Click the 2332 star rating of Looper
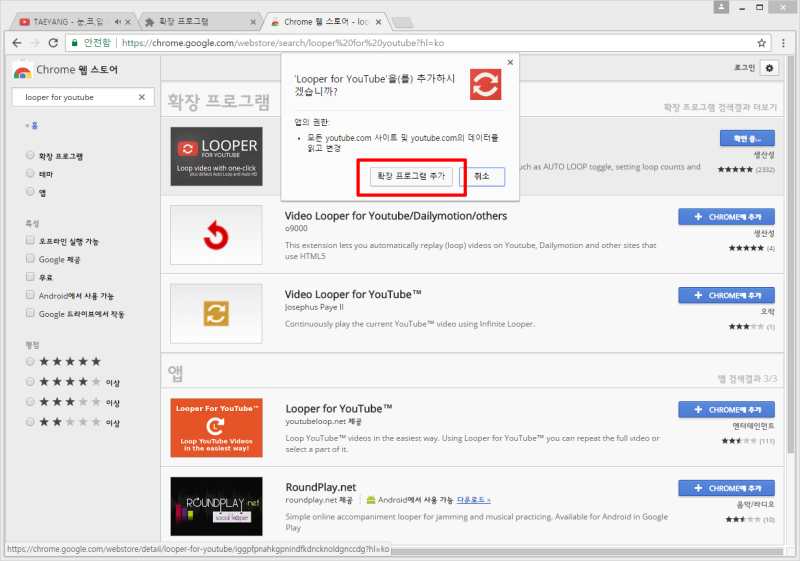Screen dimensions: 800x561 [x=746, y=169]
